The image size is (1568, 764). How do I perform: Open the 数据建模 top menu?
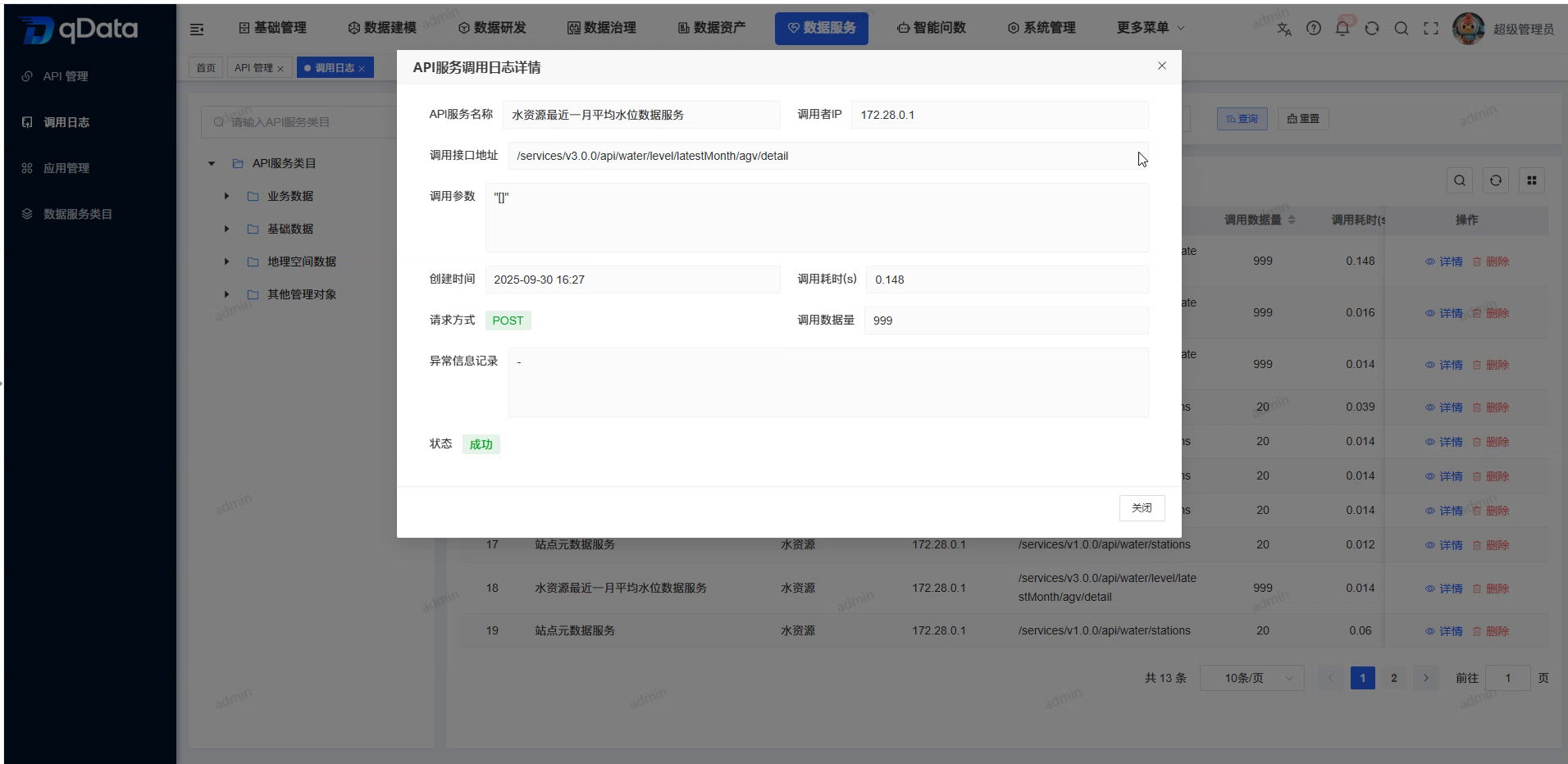point(382,28)
